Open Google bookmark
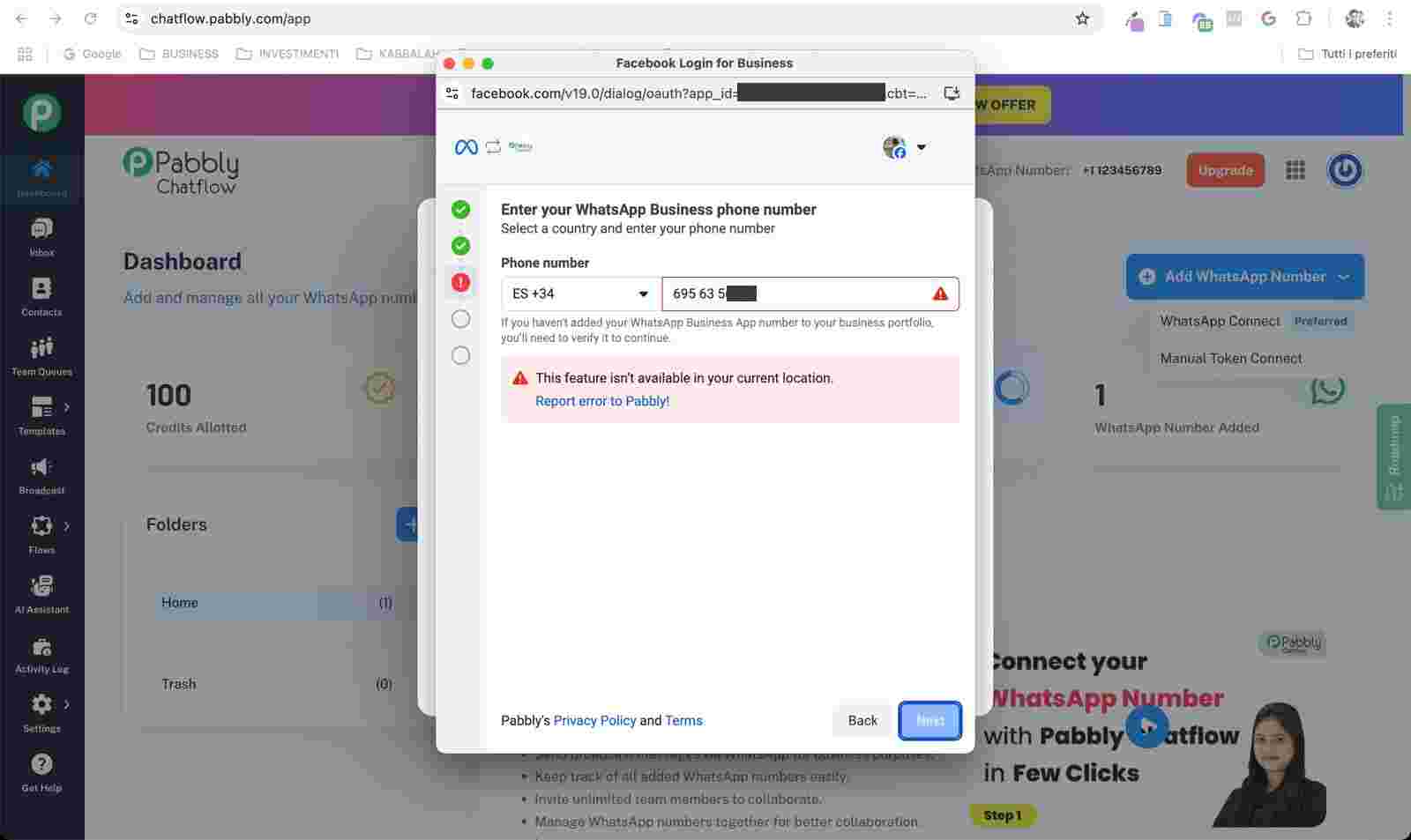 (93, 54)
